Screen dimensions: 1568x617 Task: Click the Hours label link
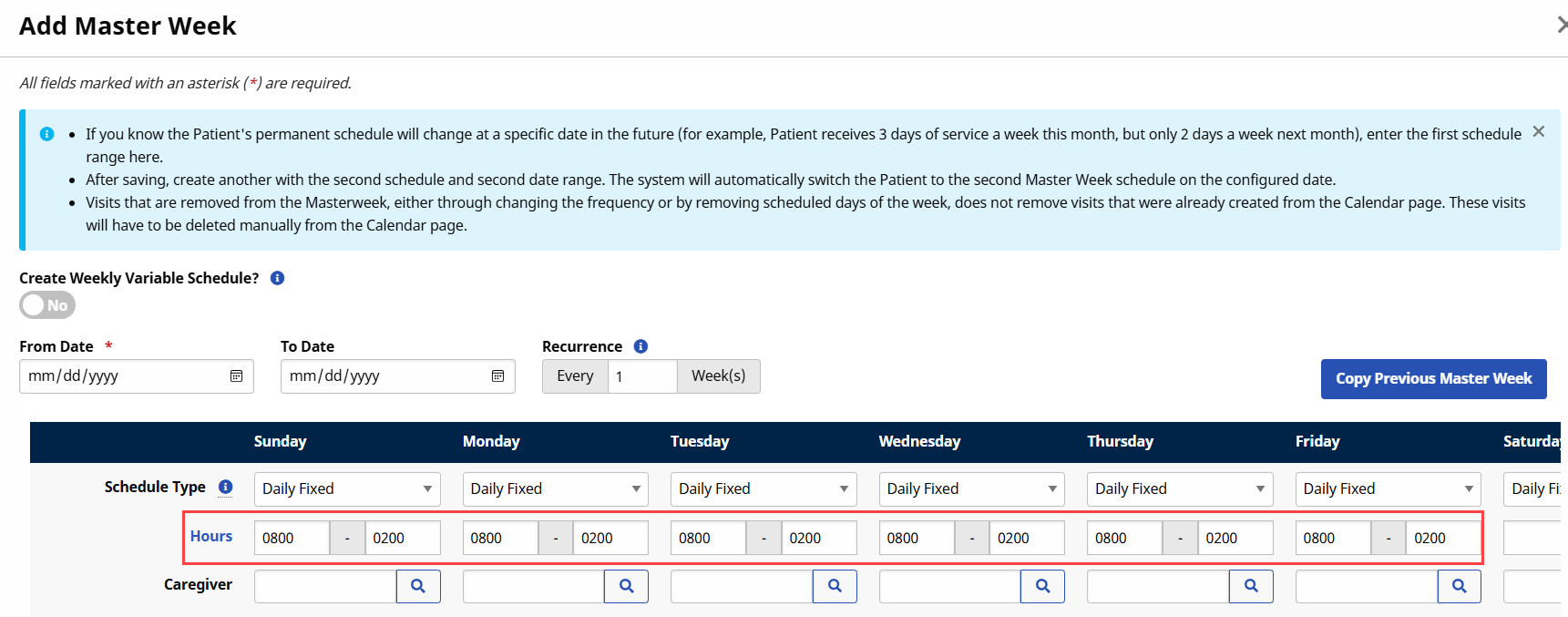tap(211, 536)
